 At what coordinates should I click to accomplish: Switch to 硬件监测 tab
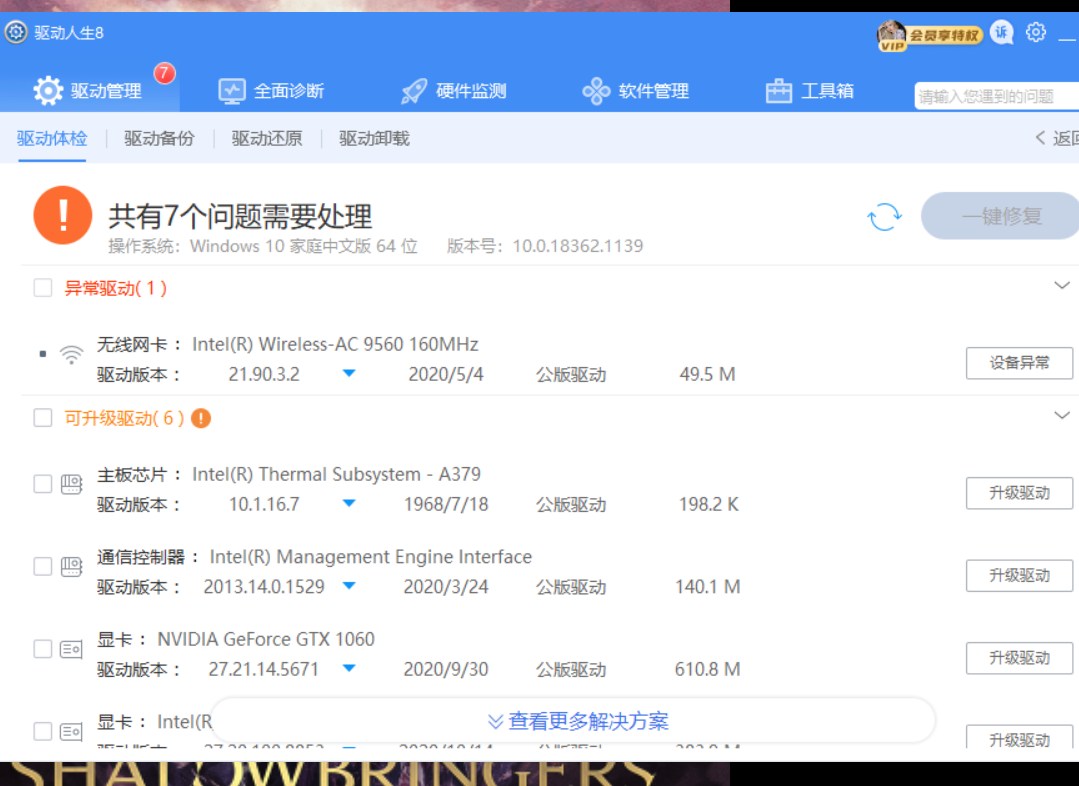pyautogui.click(x=454, y=91)
